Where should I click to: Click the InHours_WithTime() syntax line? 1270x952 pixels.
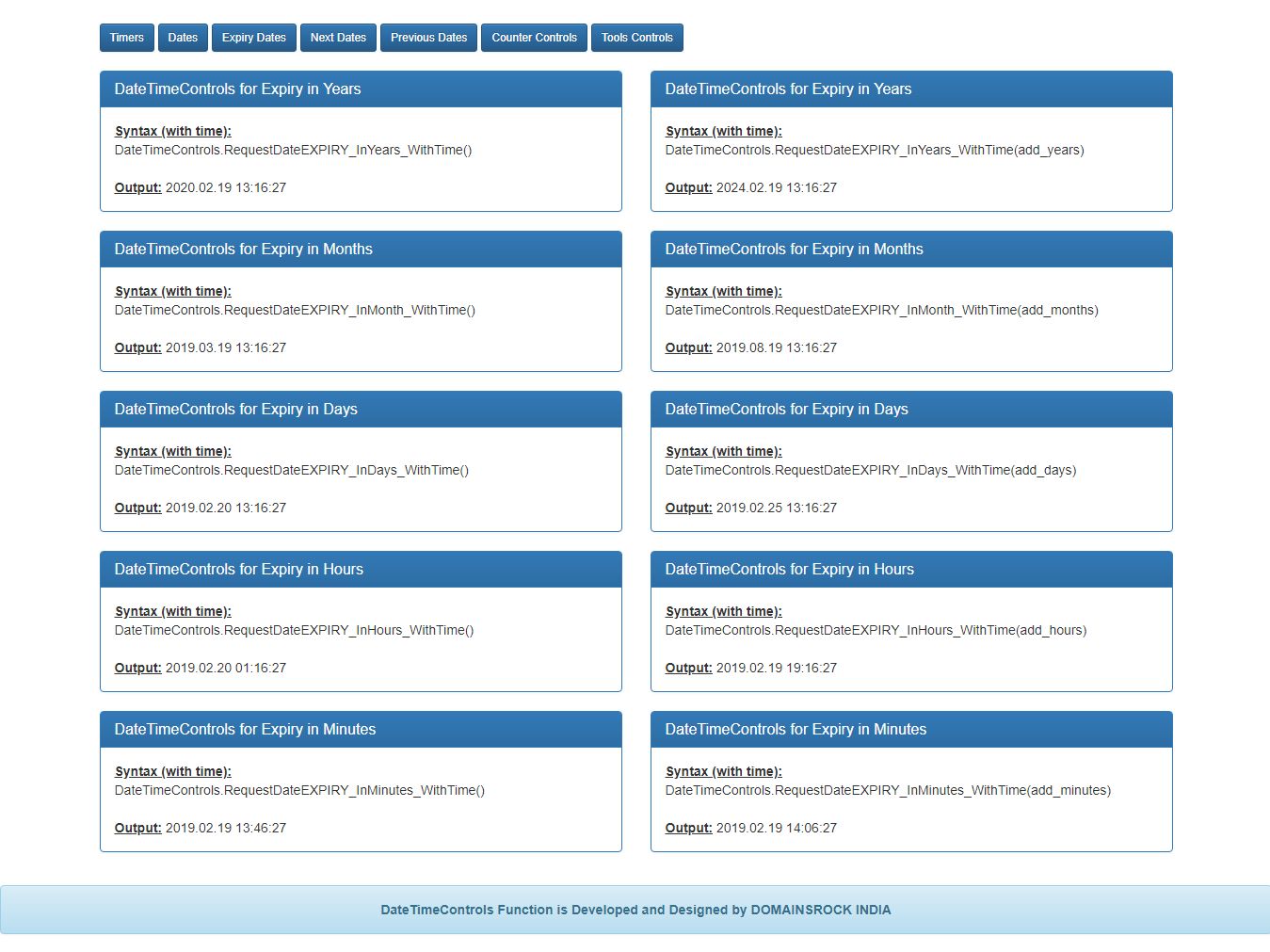click(294, 630)
